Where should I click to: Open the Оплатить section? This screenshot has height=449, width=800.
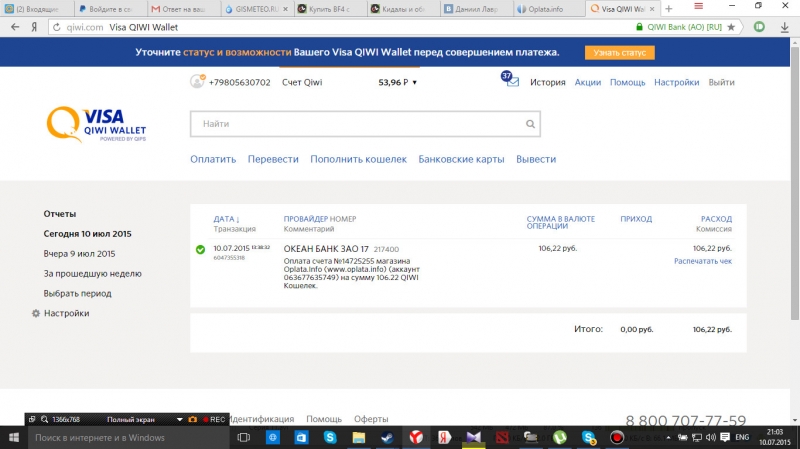(213, 159)
